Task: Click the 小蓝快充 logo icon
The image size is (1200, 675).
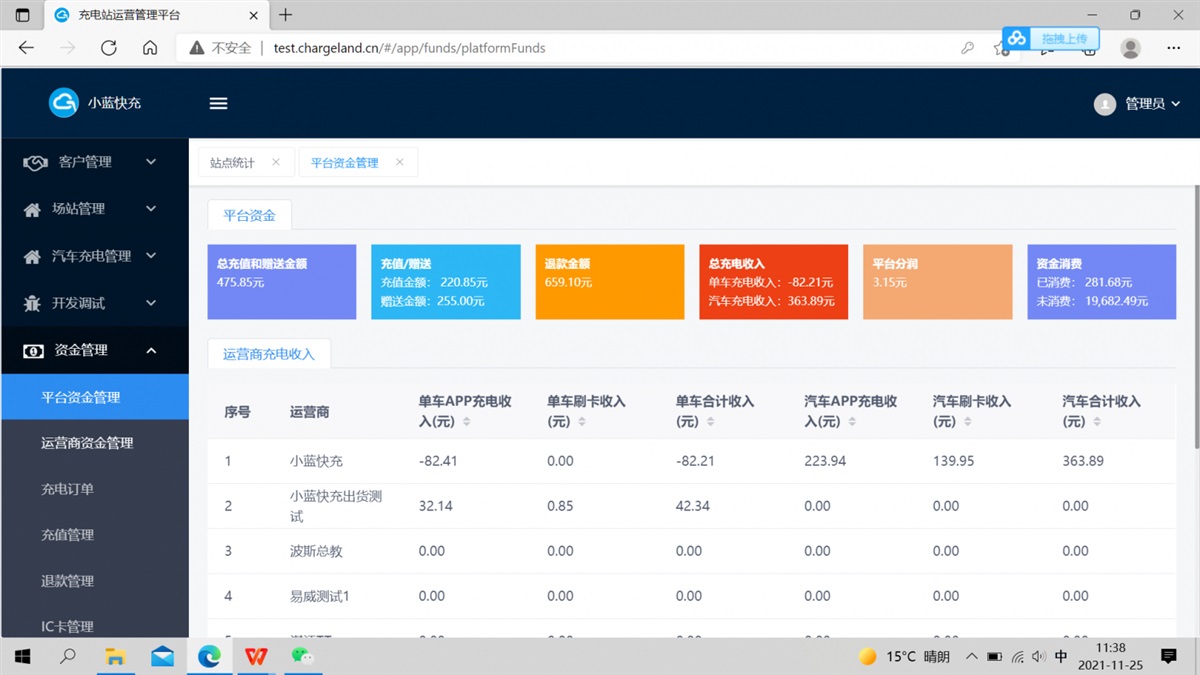Action: pos(62,102)
